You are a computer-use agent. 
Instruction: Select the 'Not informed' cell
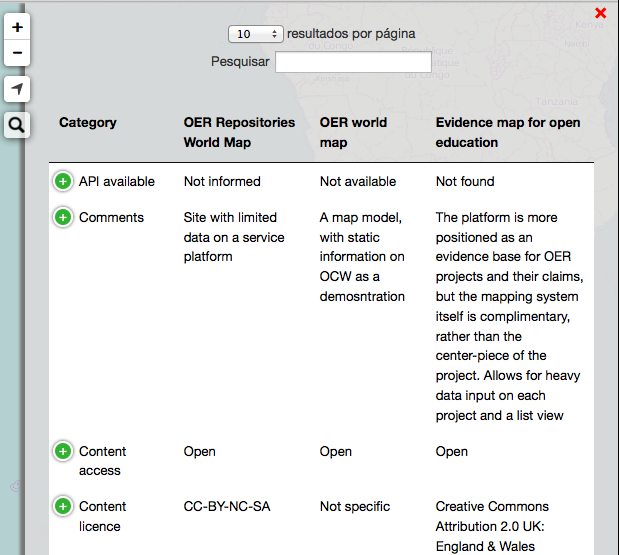tap(222, 182)
